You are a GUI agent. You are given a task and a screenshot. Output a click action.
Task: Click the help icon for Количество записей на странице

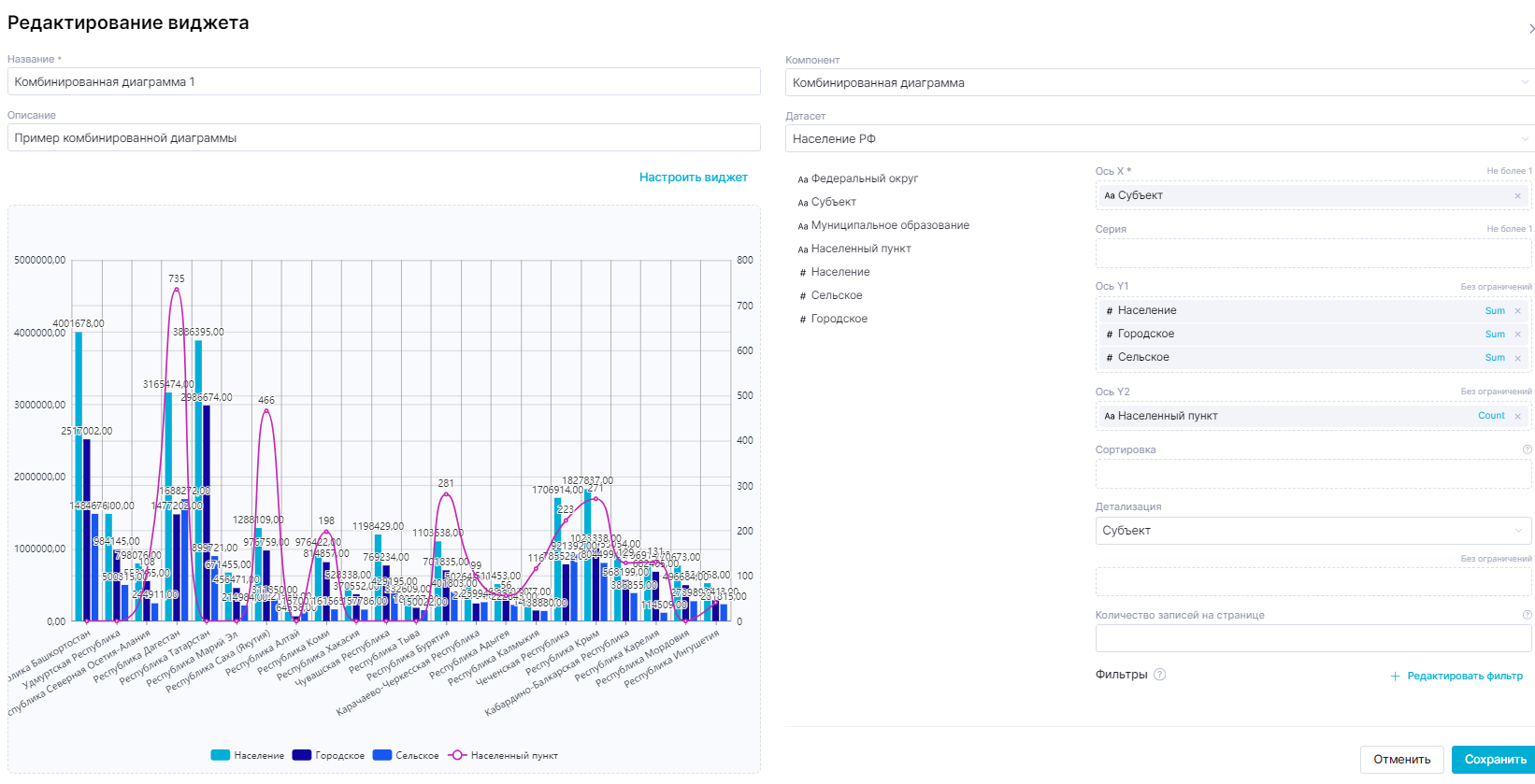(1527, 615)
